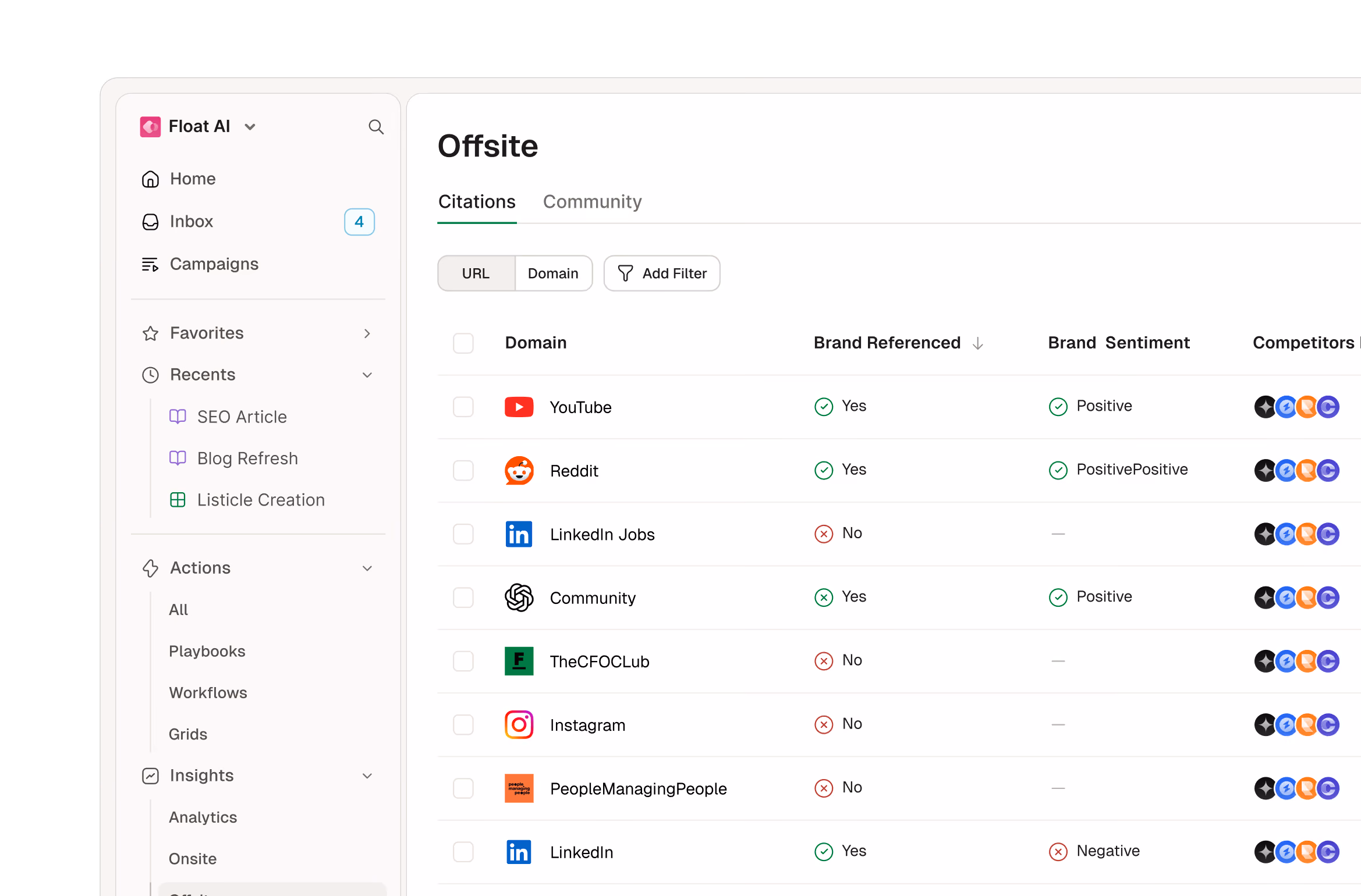Switch to the Community tab
The image size is (1361, 896).
point(592,202)
